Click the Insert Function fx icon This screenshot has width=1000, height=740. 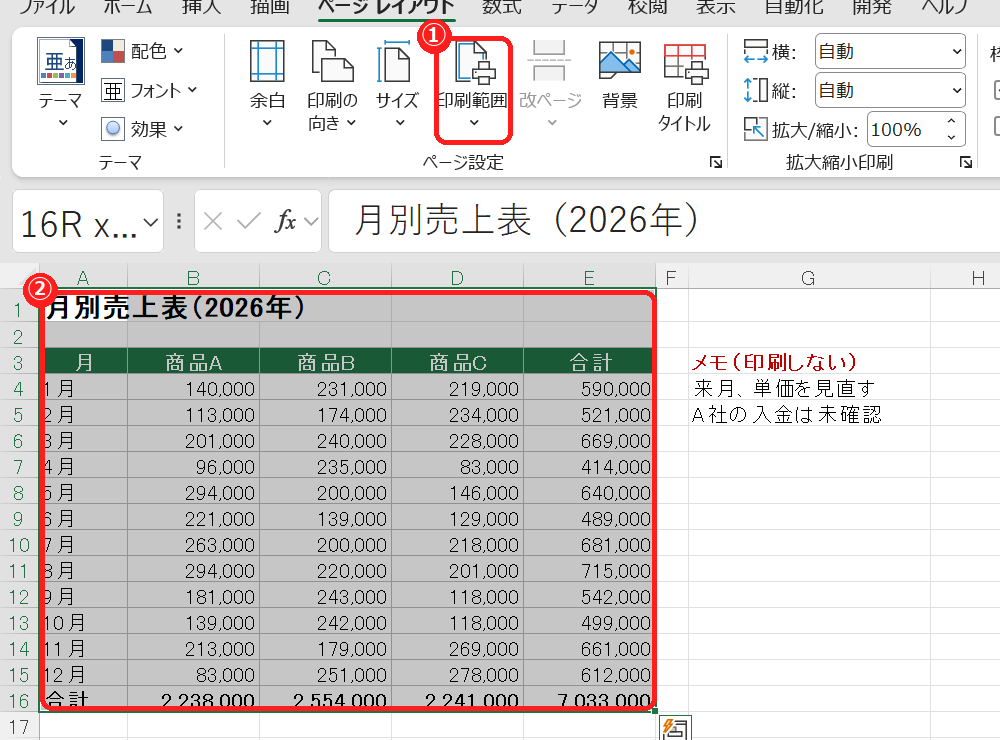285,221
